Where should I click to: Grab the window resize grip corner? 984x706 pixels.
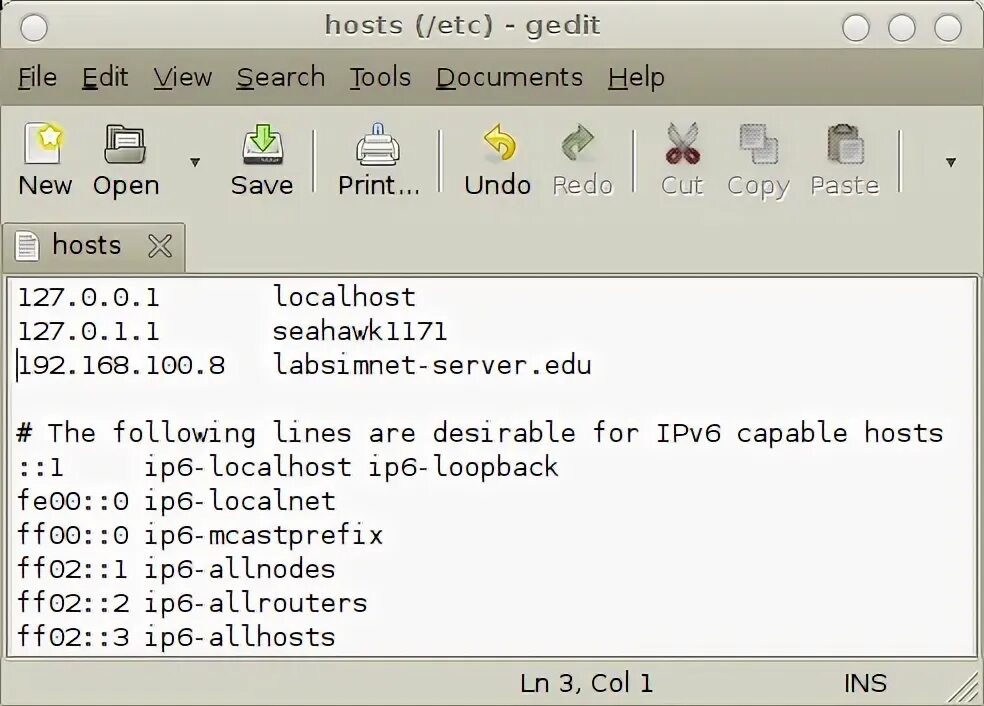[x=965, y=688]
